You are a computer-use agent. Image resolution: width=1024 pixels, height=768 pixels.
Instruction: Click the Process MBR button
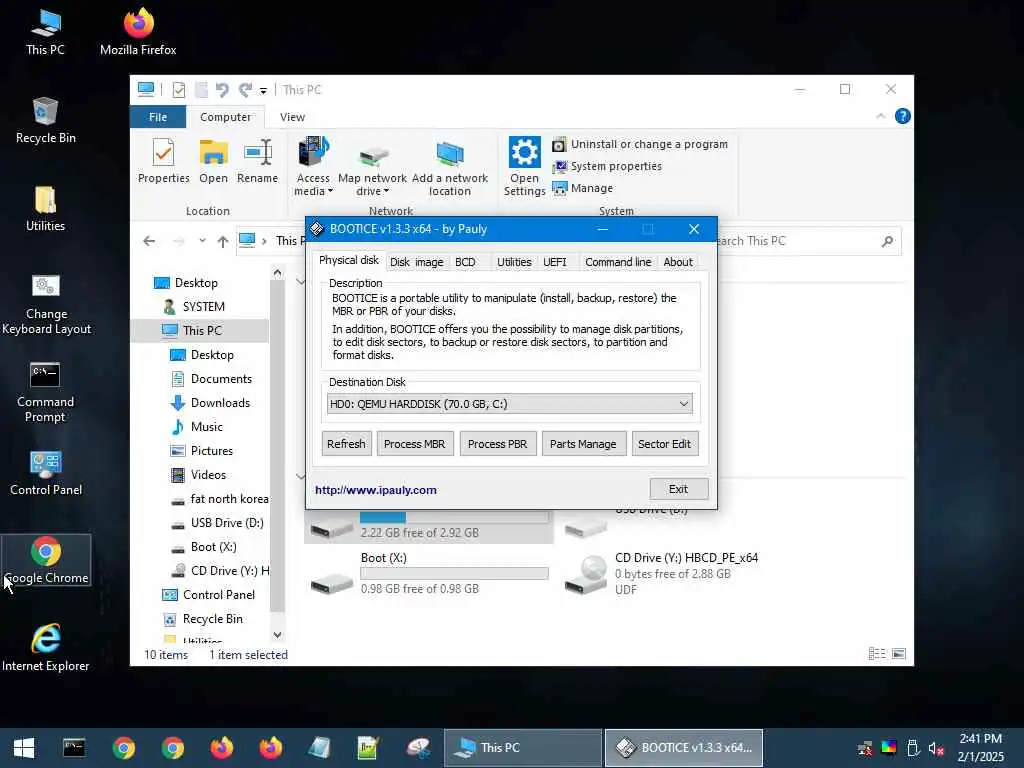pyautogui.click(x=415, y=443)
